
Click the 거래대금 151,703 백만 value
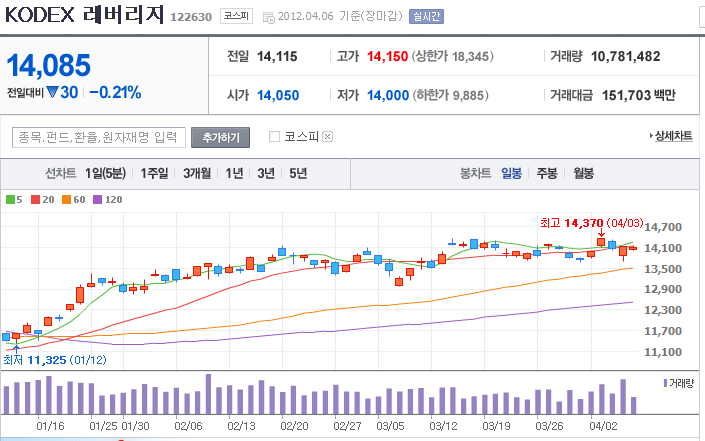click(638, 95)
